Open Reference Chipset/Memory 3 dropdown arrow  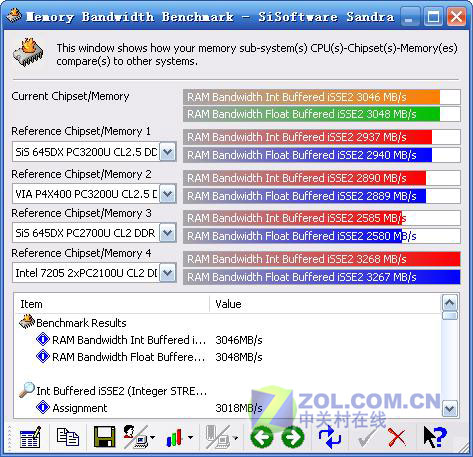[167, 233]
